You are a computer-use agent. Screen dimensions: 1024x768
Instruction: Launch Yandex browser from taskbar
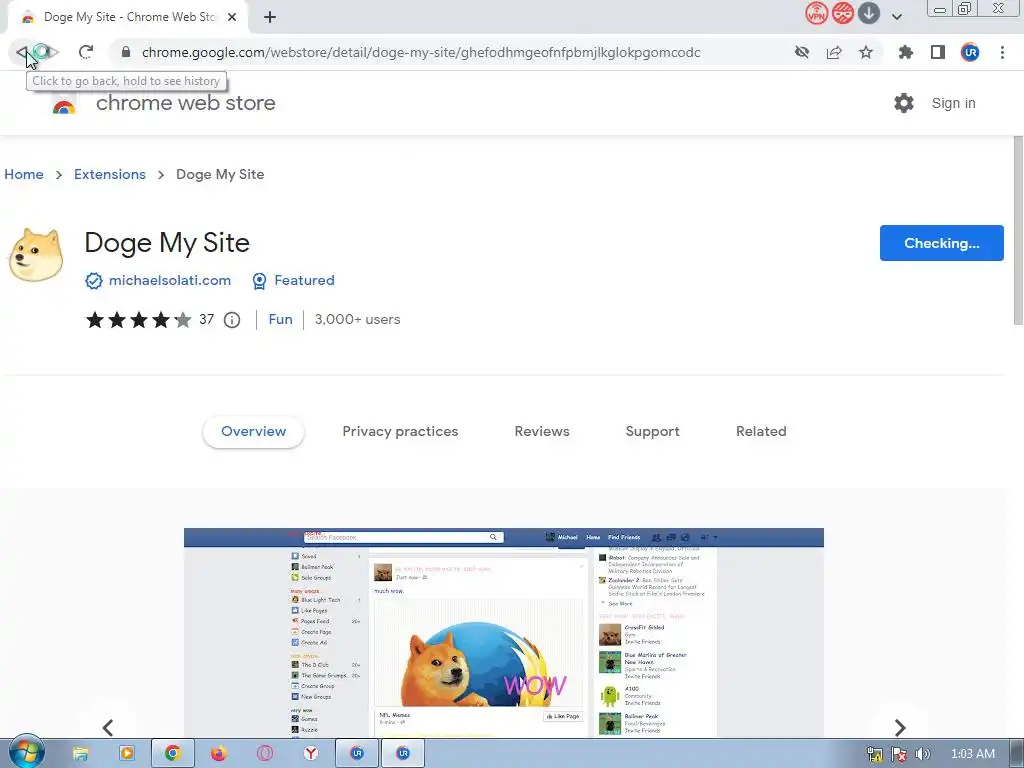[x=312, y=754]
